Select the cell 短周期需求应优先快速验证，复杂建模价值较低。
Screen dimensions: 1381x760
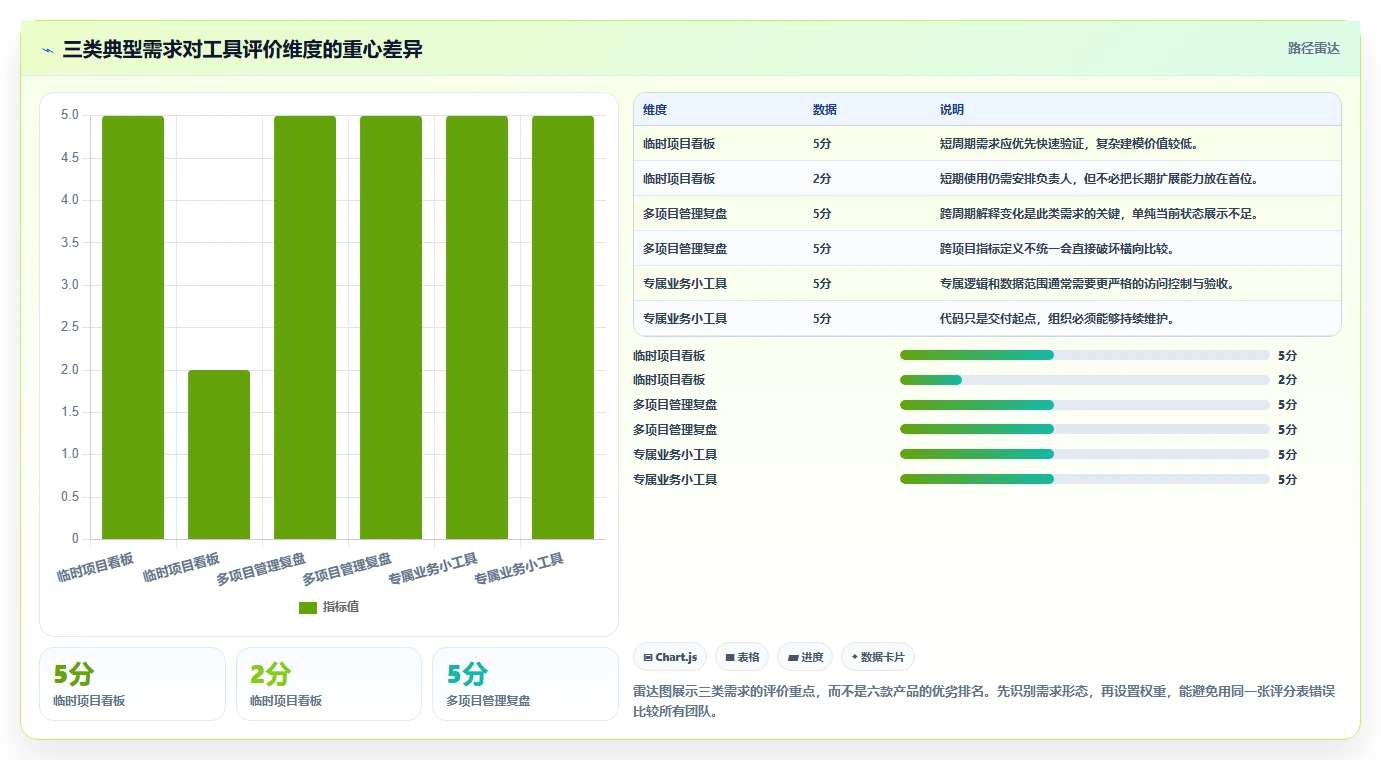(x=1069, y=144)
